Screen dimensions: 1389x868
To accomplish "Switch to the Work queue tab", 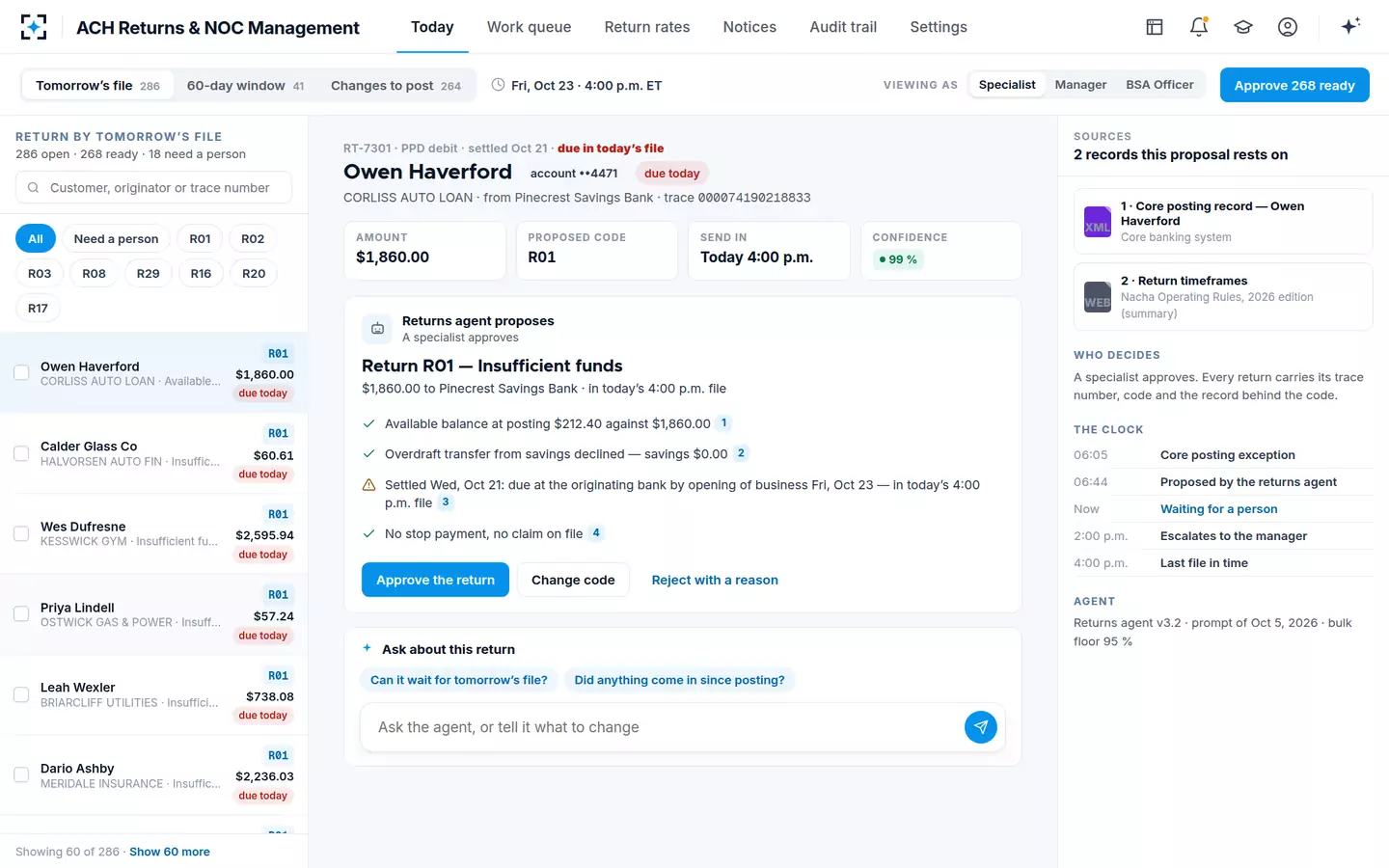I will tap(529, 27).
